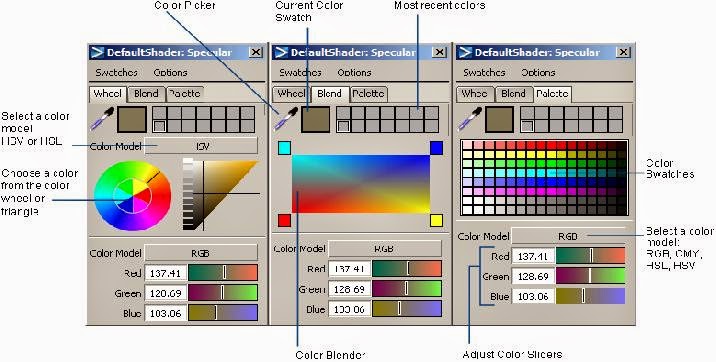
Task: Pick a color on the color wheel
Action: click(x=132, y=196)
